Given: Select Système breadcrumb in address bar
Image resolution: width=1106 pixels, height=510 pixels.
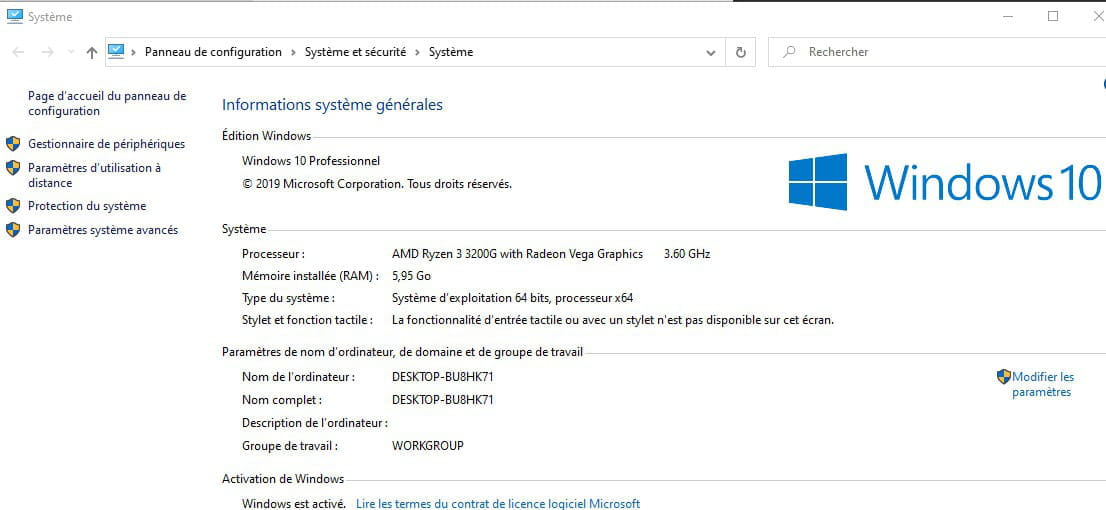Looking at the screenshot, I should (x=451, y=52).
